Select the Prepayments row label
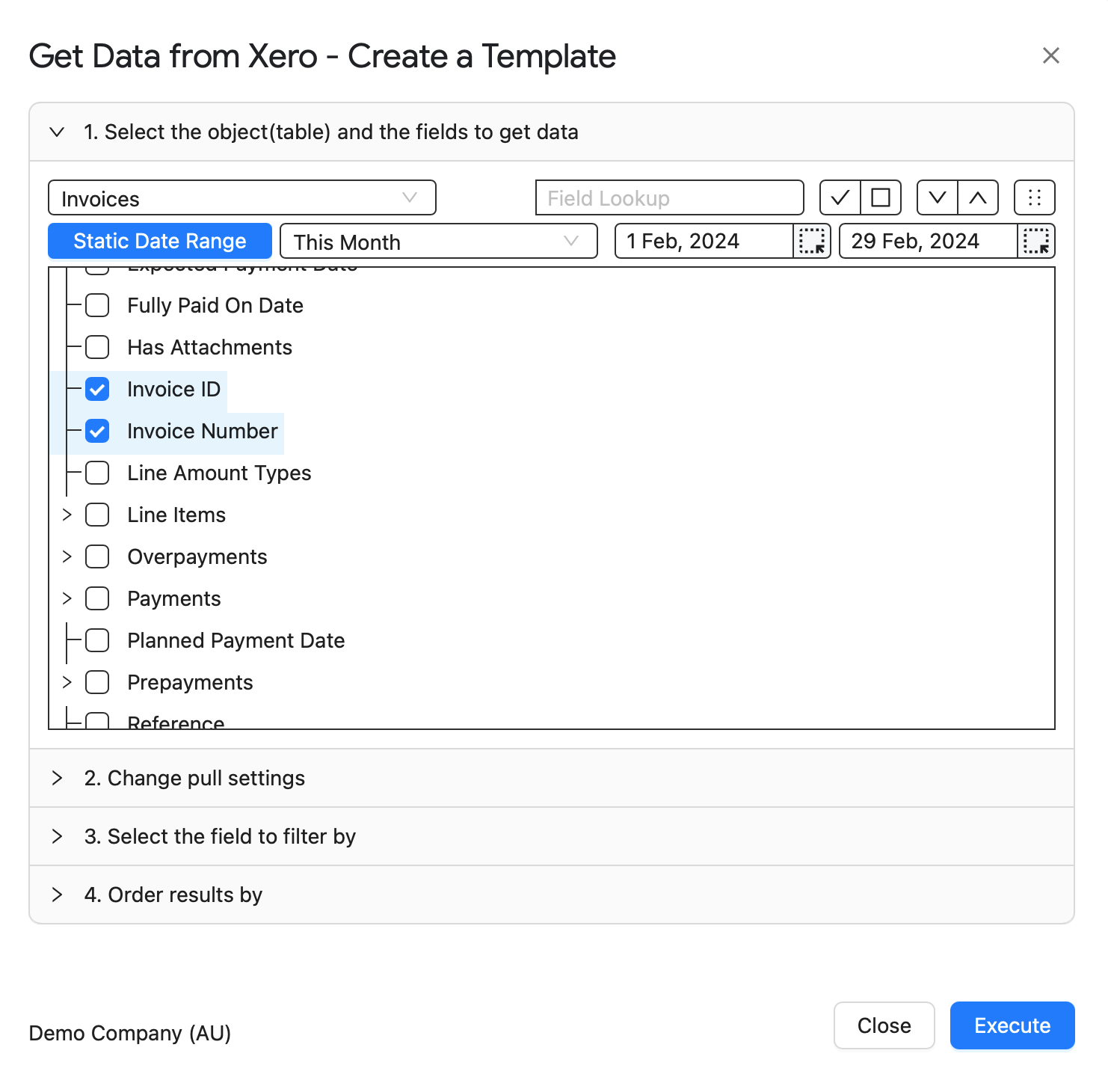Screen dimensions: 1108x1092 [x=191, y=682]
